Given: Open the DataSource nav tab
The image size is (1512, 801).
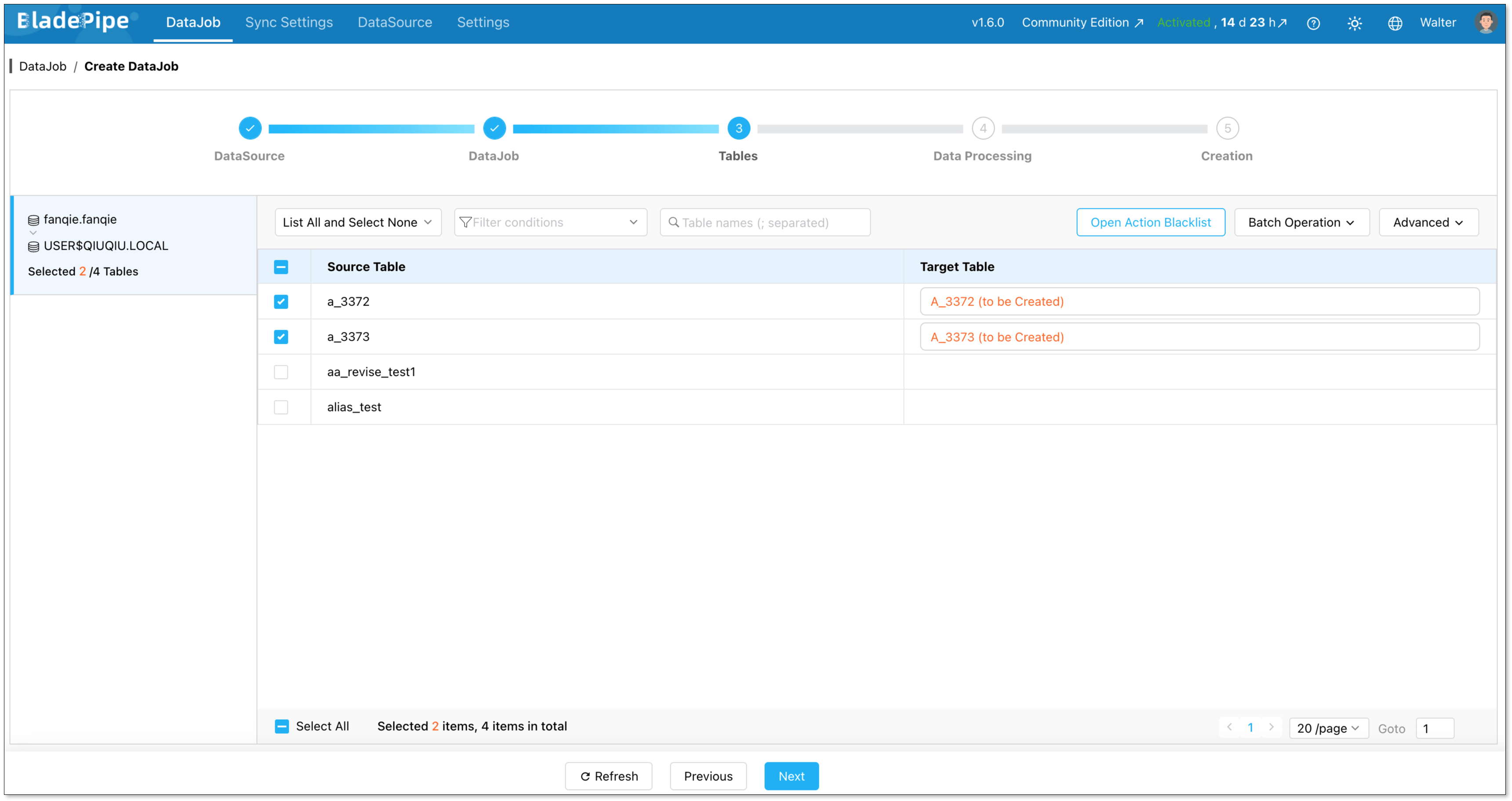Looking at the screenshot, I should point(394,22).
